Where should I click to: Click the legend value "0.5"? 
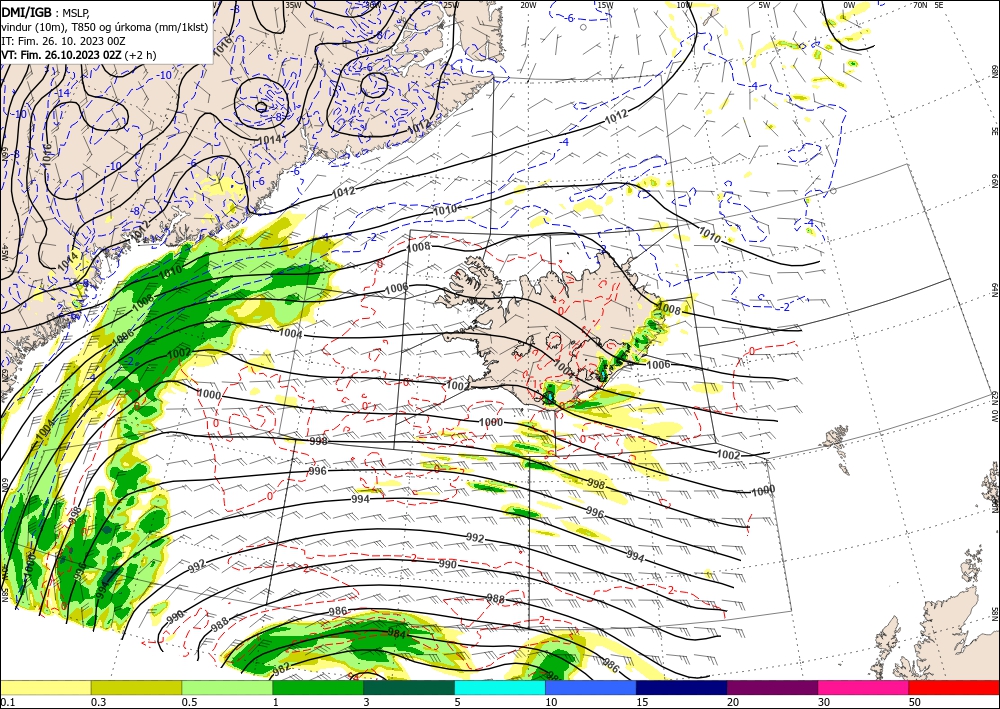[x=189, y=702]
